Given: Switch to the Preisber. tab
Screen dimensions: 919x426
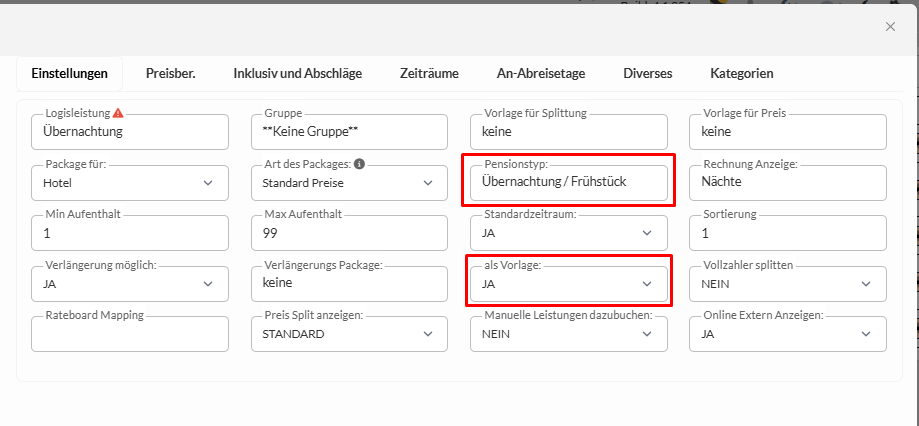Looking at the screenshot, I should pos(170,73).
